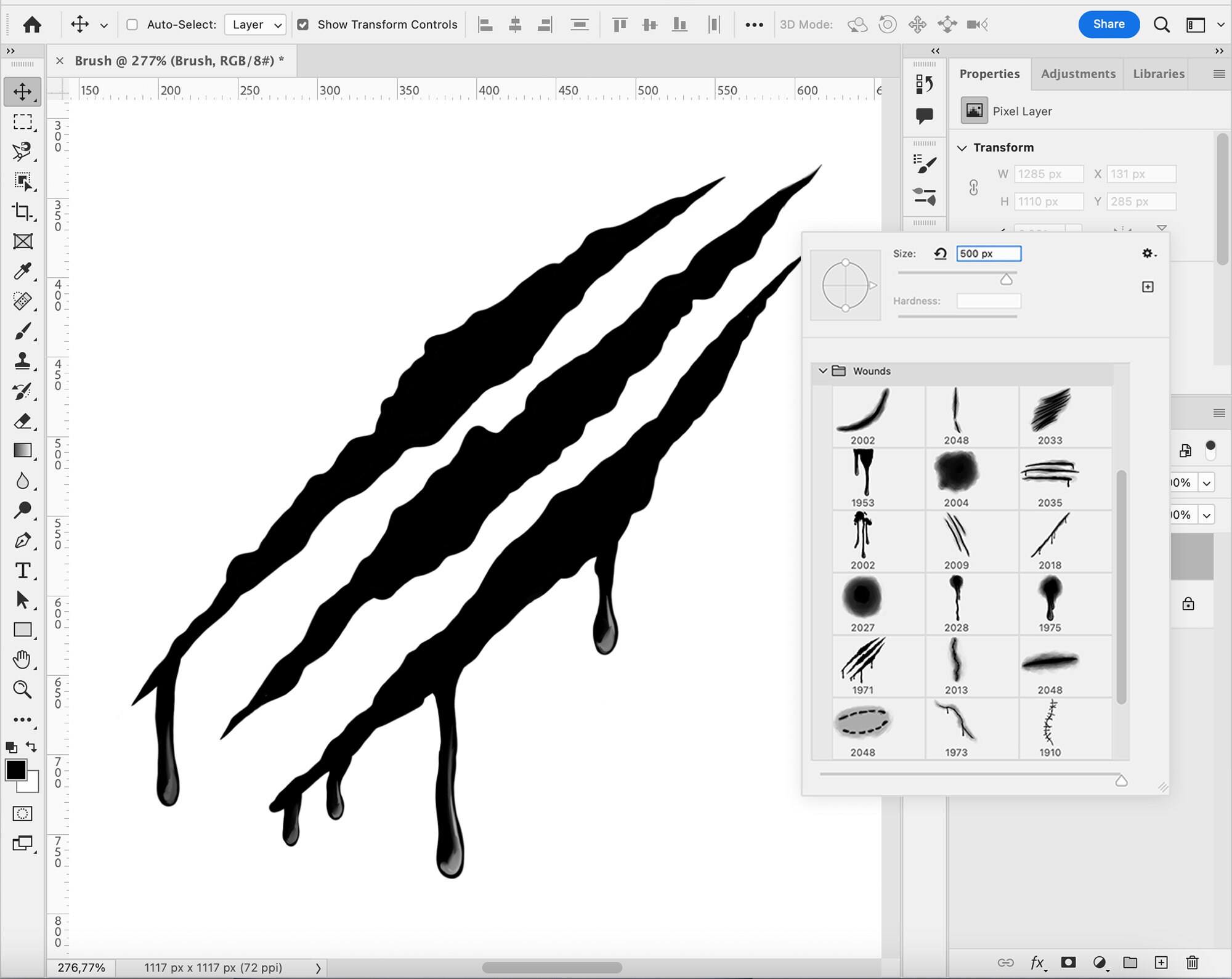Open the Zoom tool
The height and width of the screenshot is (979, 1232).
[23, 689]
